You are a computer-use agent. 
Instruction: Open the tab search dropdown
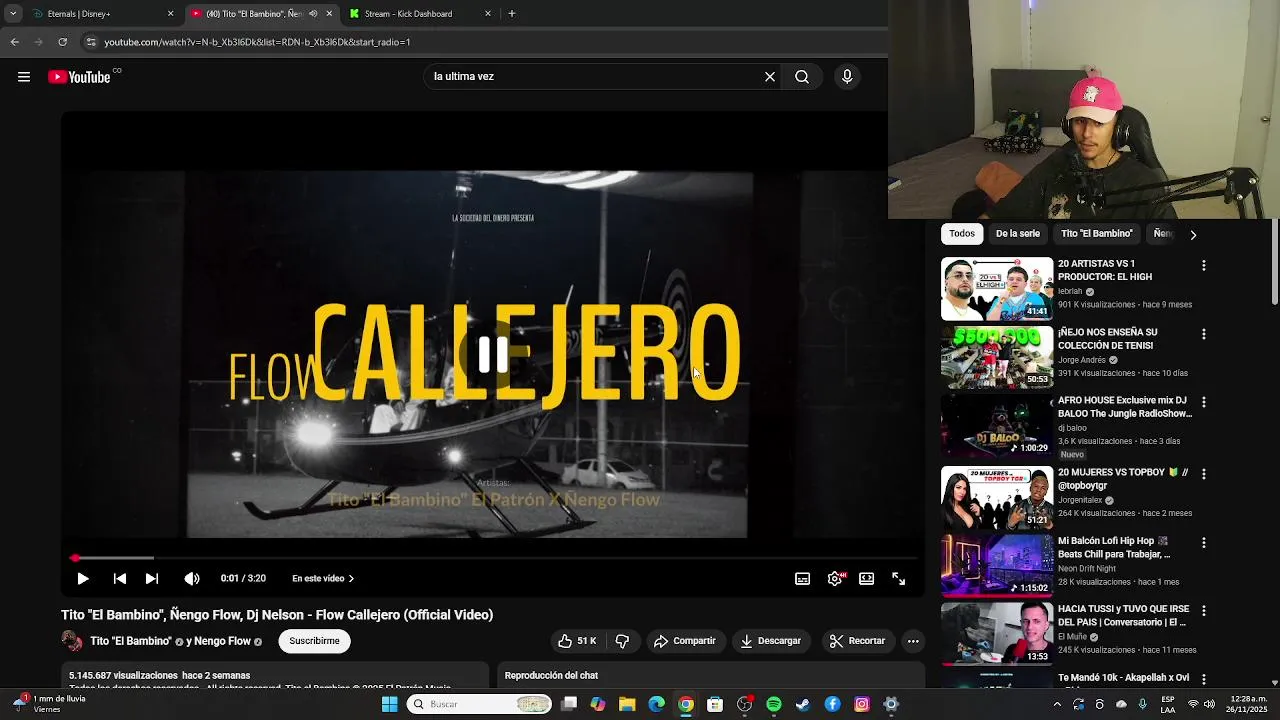tap(13, 14)
